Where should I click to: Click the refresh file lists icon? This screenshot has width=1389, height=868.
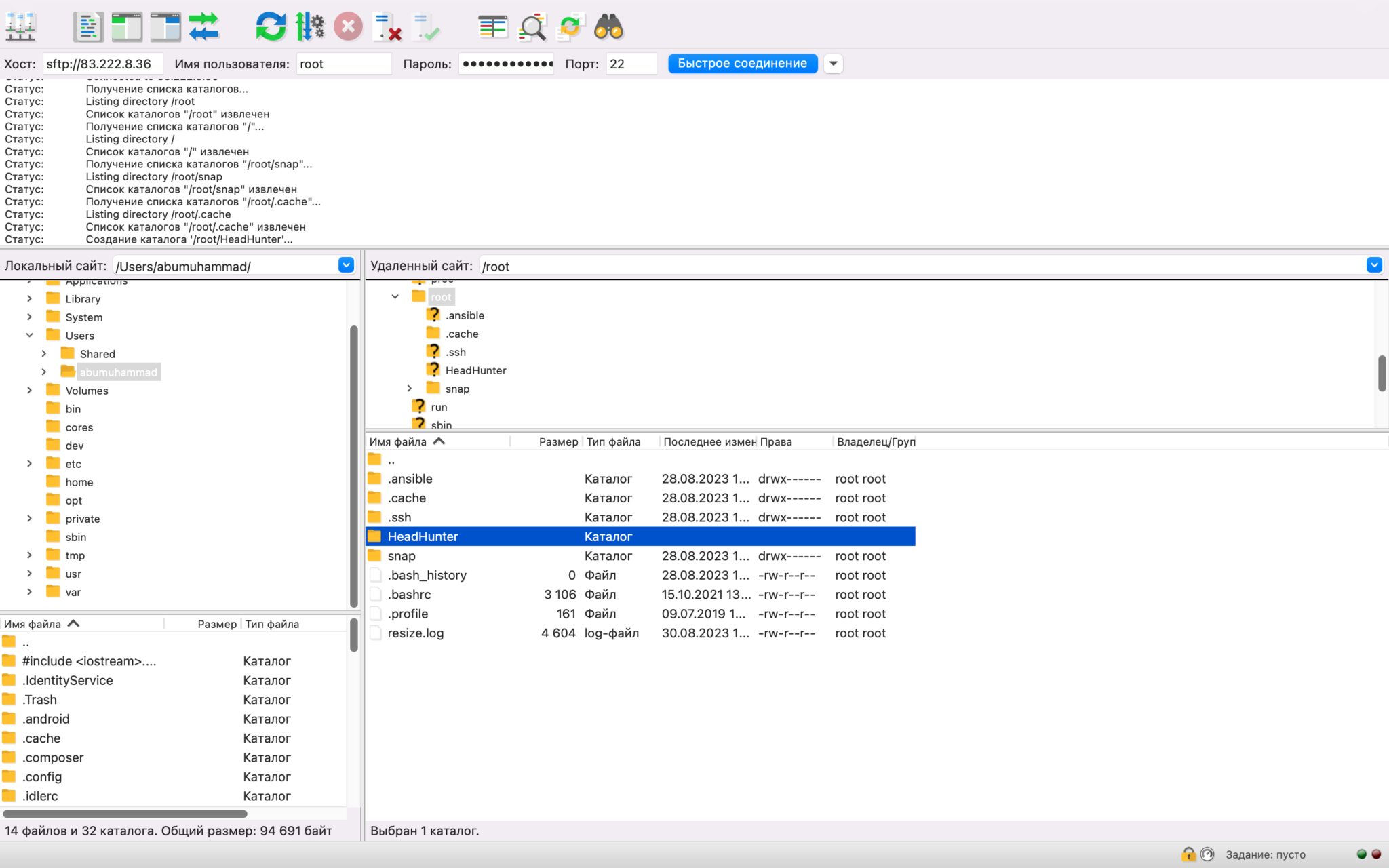271,26
